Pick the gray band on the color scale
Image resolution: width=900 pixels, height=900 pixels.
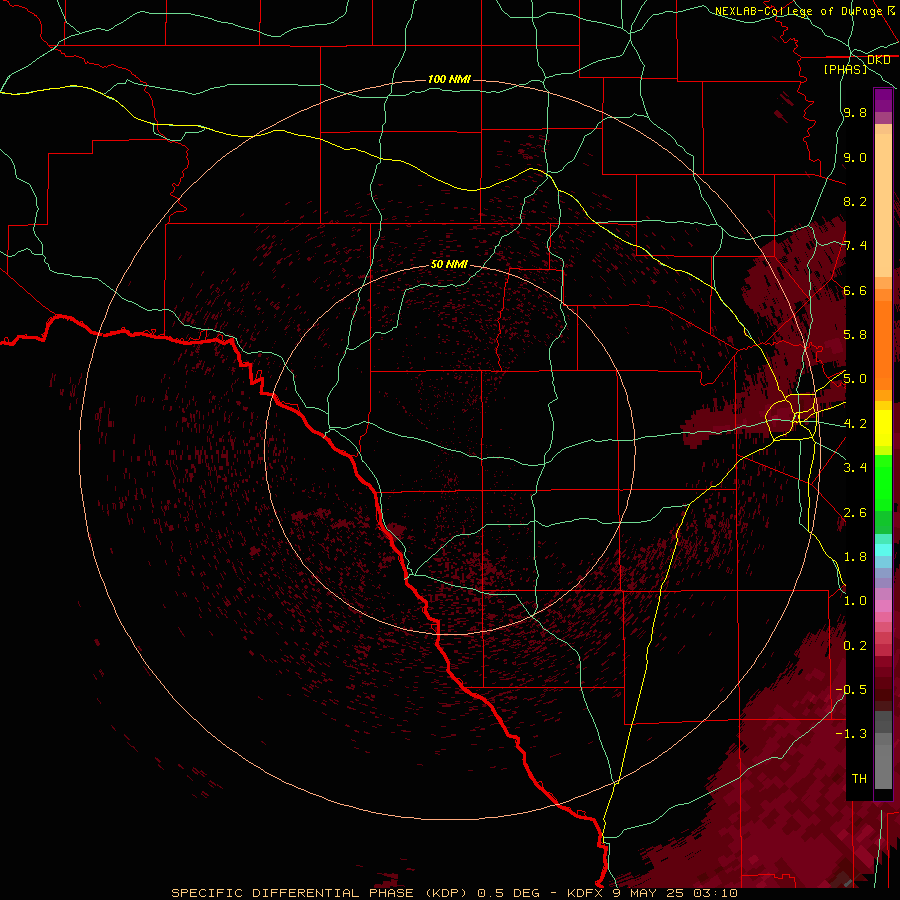click(x=883, y=751)
